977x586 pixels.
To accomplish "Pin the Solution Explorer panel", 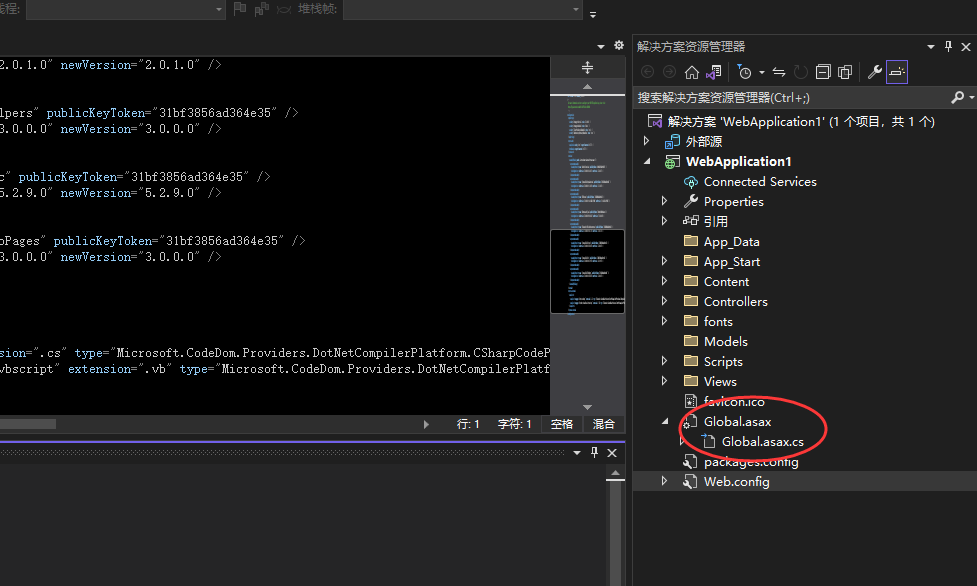I will [x=948, y=46].
